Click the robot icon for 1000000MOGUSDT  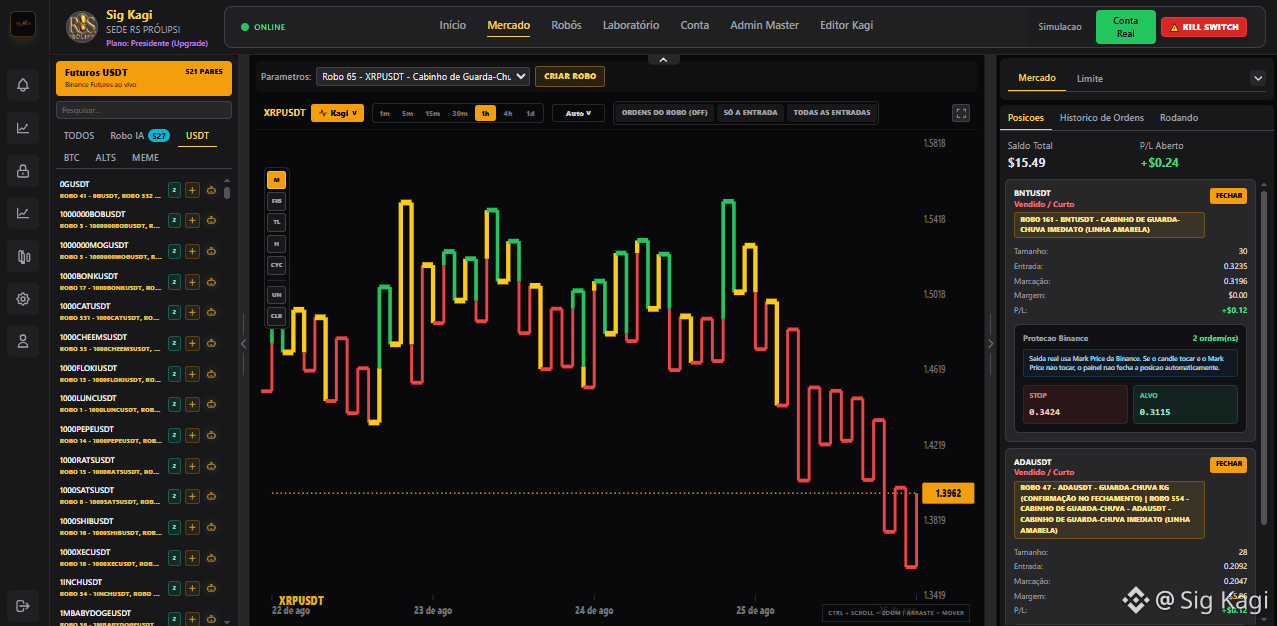pyautogui.click(x=212, y=251)
